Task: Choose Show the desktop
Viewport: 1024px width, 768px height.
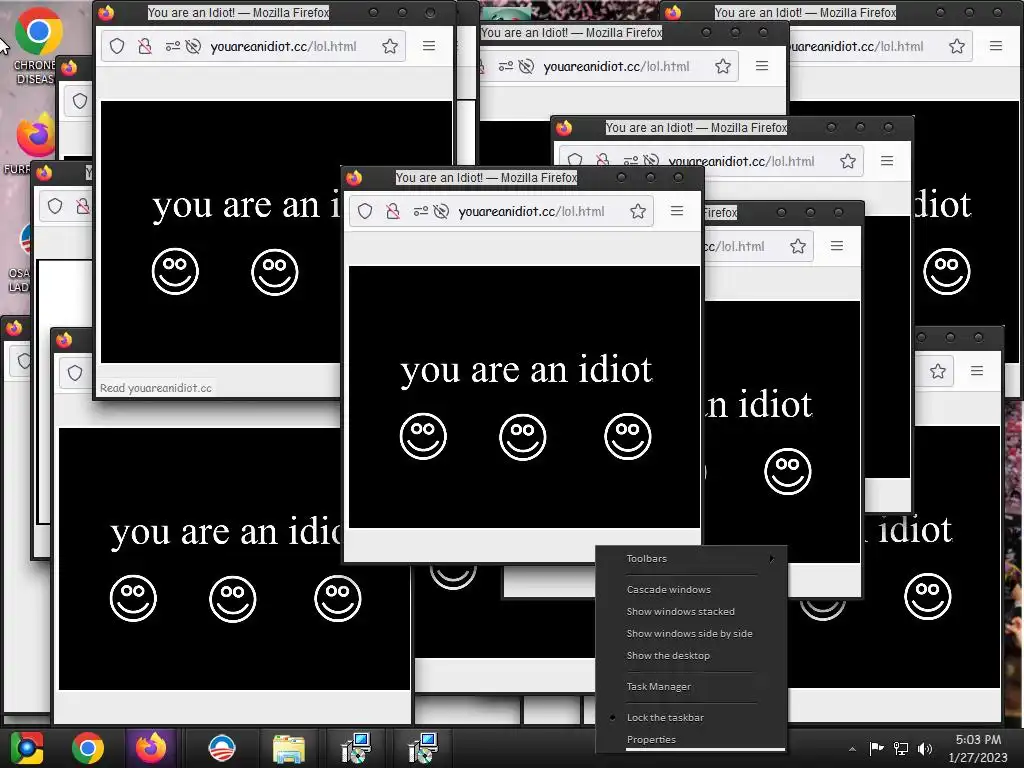Action: [668, 655]
